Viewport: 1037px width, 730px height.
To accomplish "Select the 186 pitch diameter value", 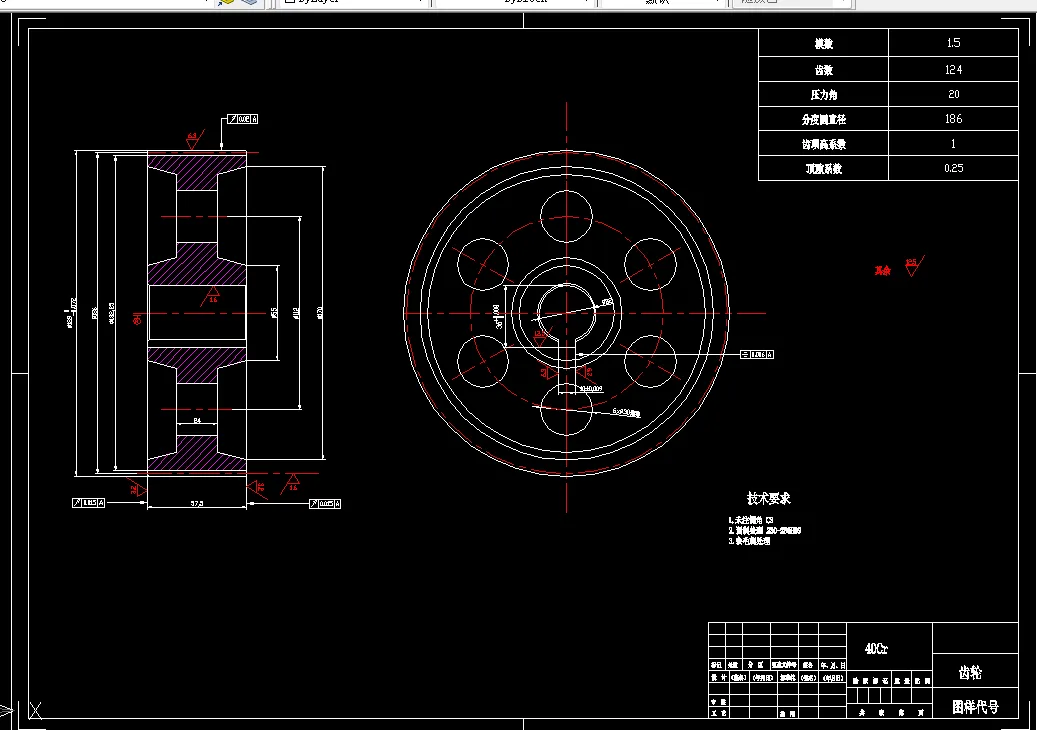I will pos(953,119).
